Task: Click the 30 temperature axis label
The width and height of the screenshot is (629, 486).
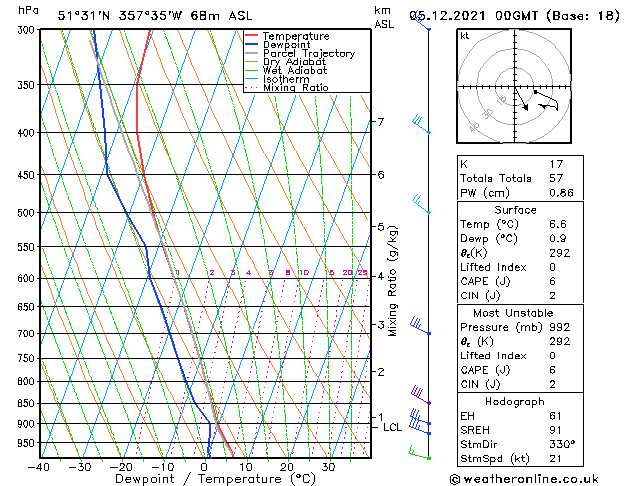Action: point(329,467)
